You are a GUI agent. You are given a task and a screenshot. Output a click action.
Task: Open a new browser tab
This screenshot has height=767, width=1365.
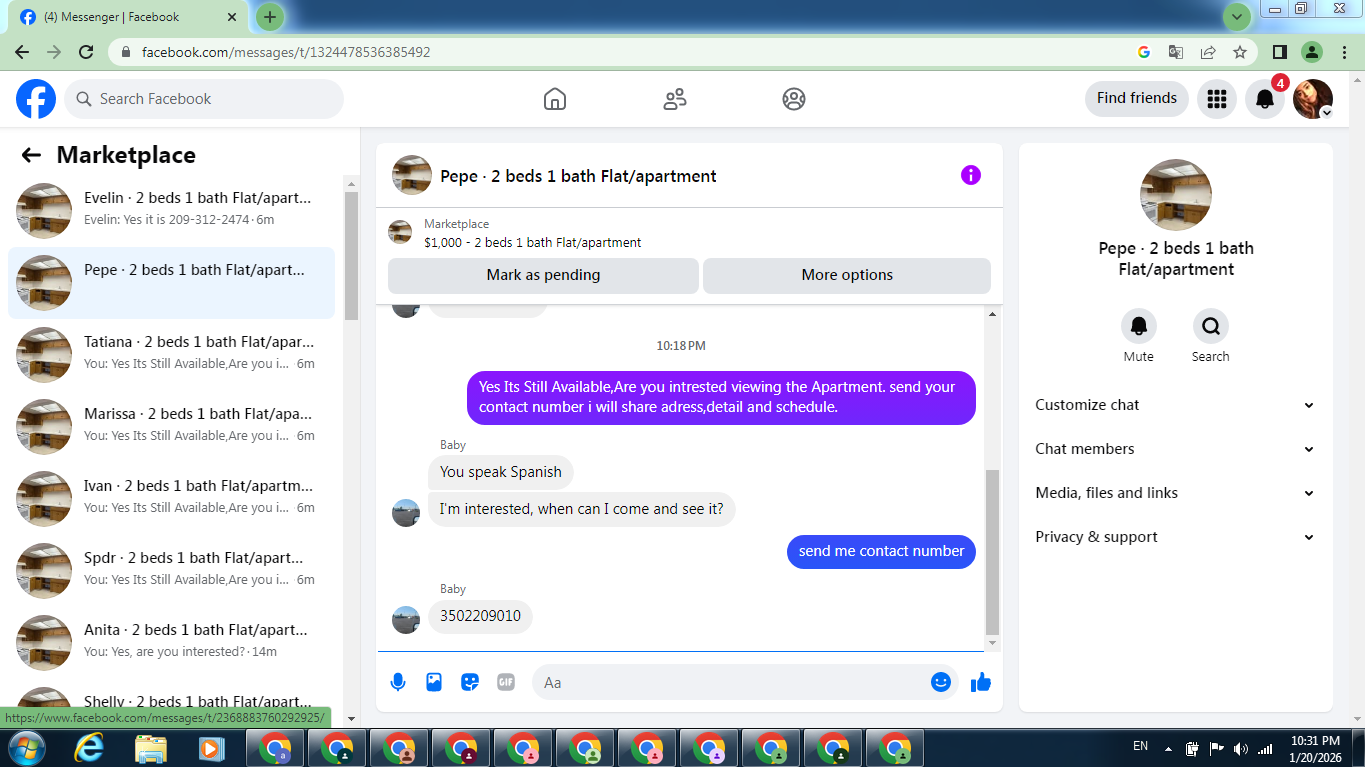point(270,17)
